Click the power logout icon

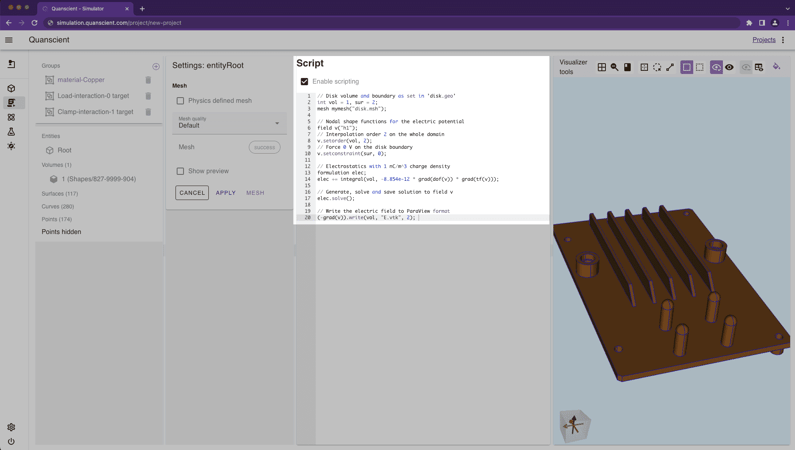coord(11,441)
